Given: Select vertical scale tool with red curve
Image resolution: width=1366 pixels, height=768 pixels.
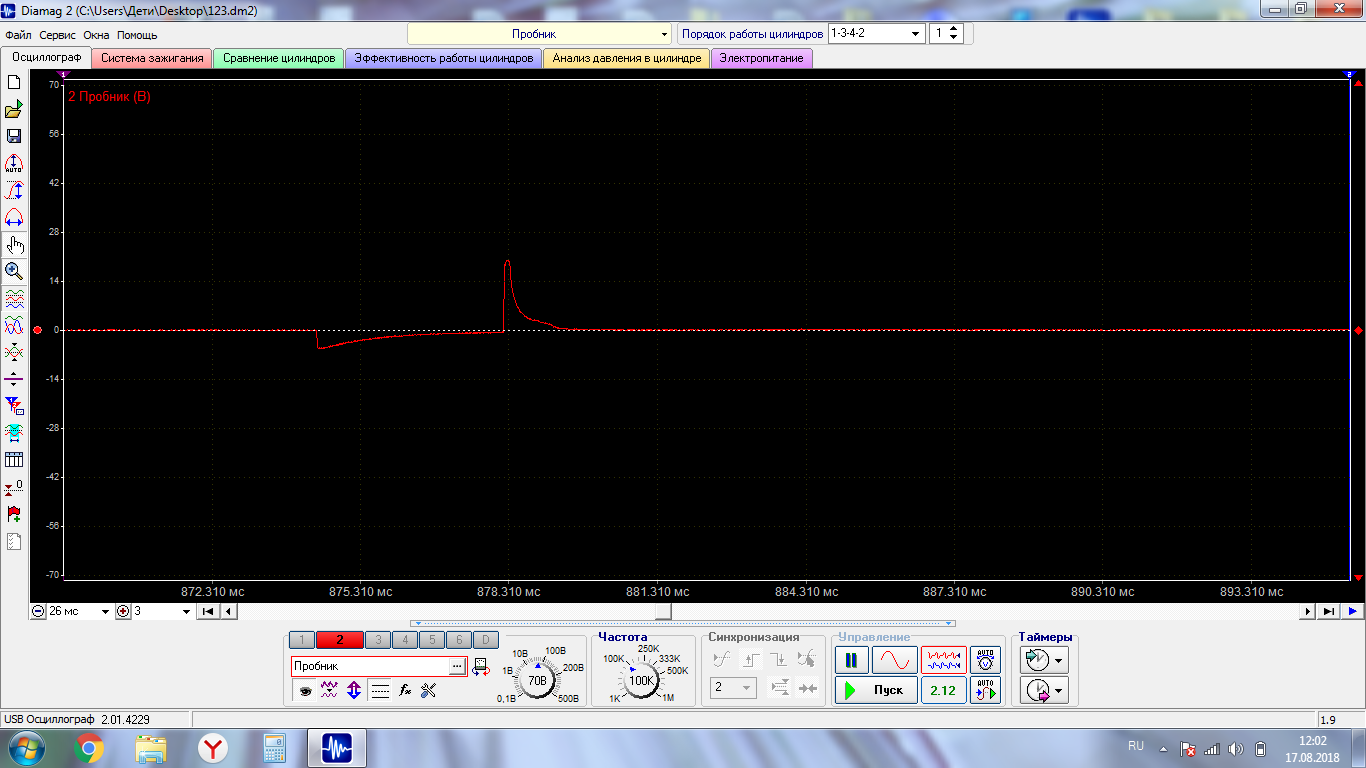Looking at the screenshot, I should (x=14, y=190).
